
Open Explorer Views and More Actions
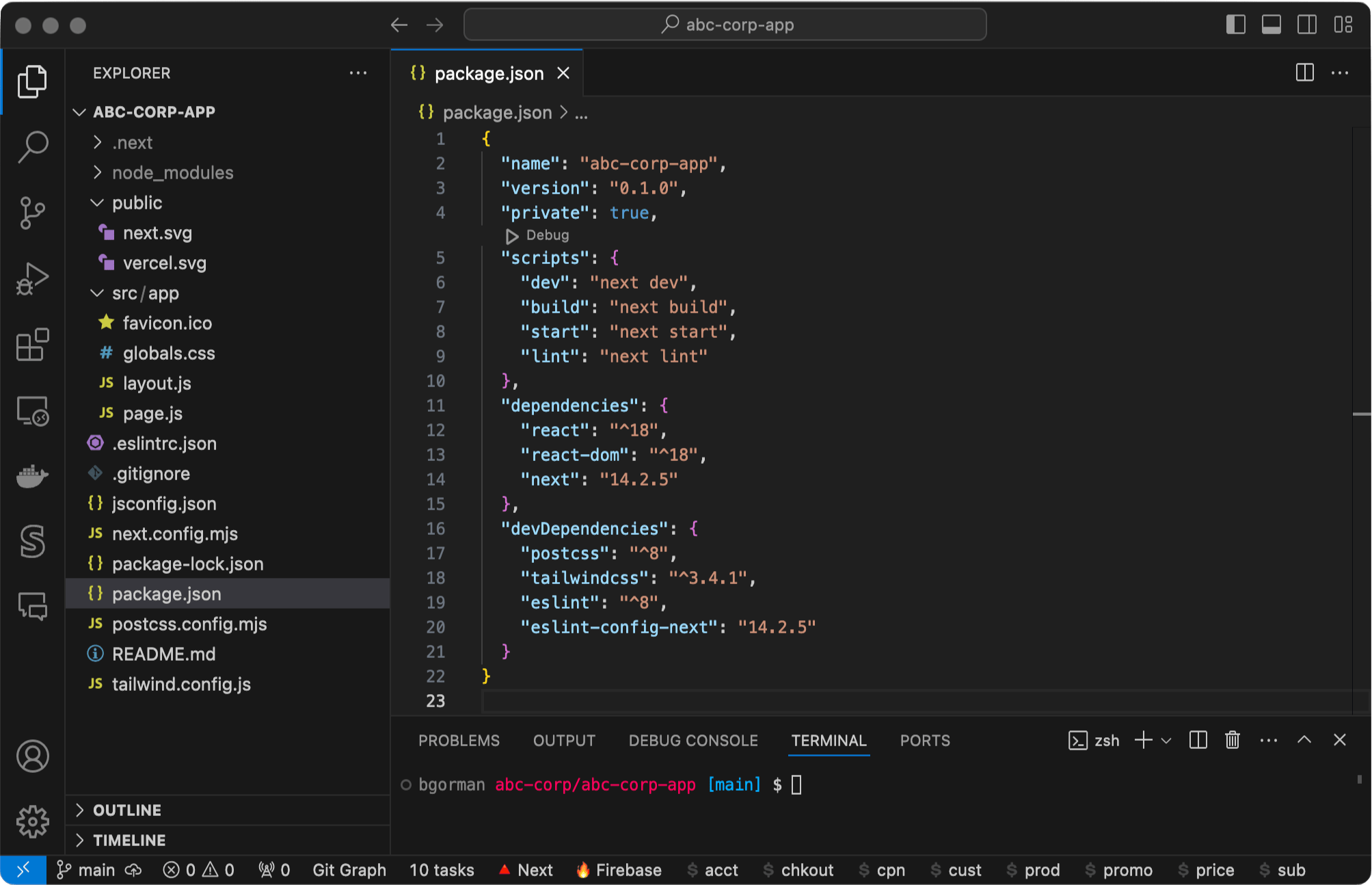358,72
